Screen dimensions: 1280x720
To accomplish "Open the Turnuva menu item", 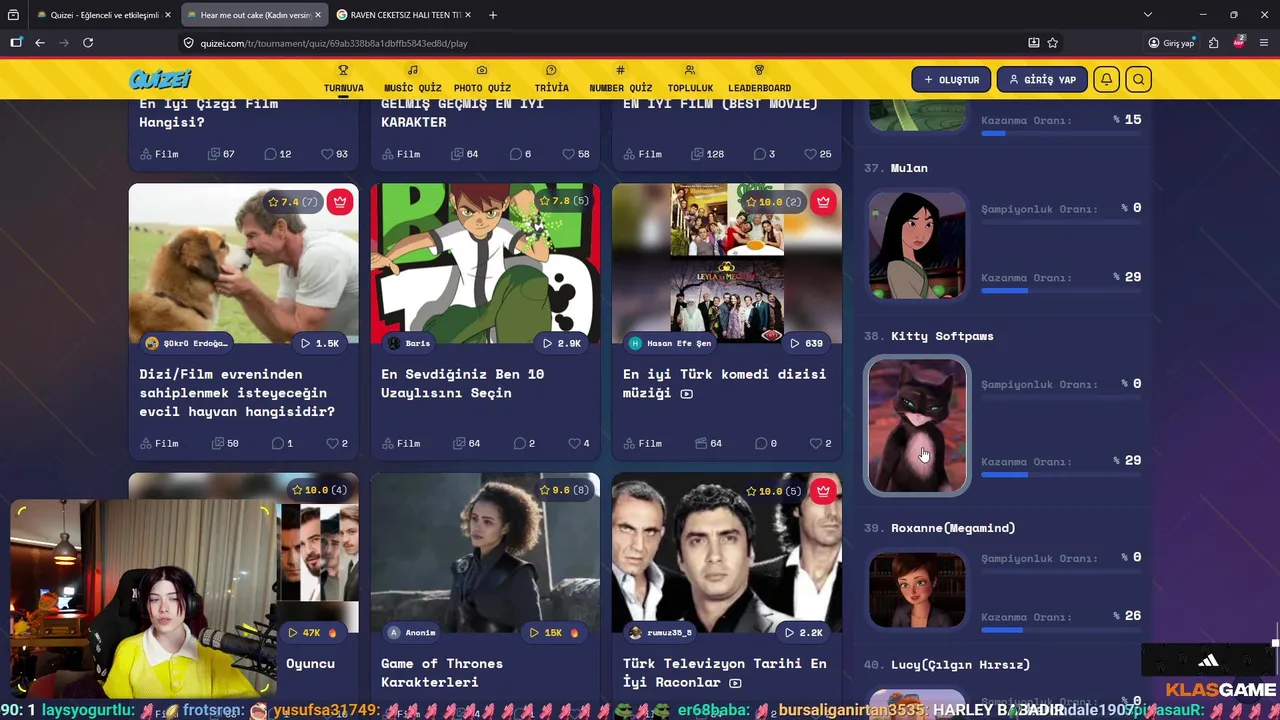I will point(343,79).
